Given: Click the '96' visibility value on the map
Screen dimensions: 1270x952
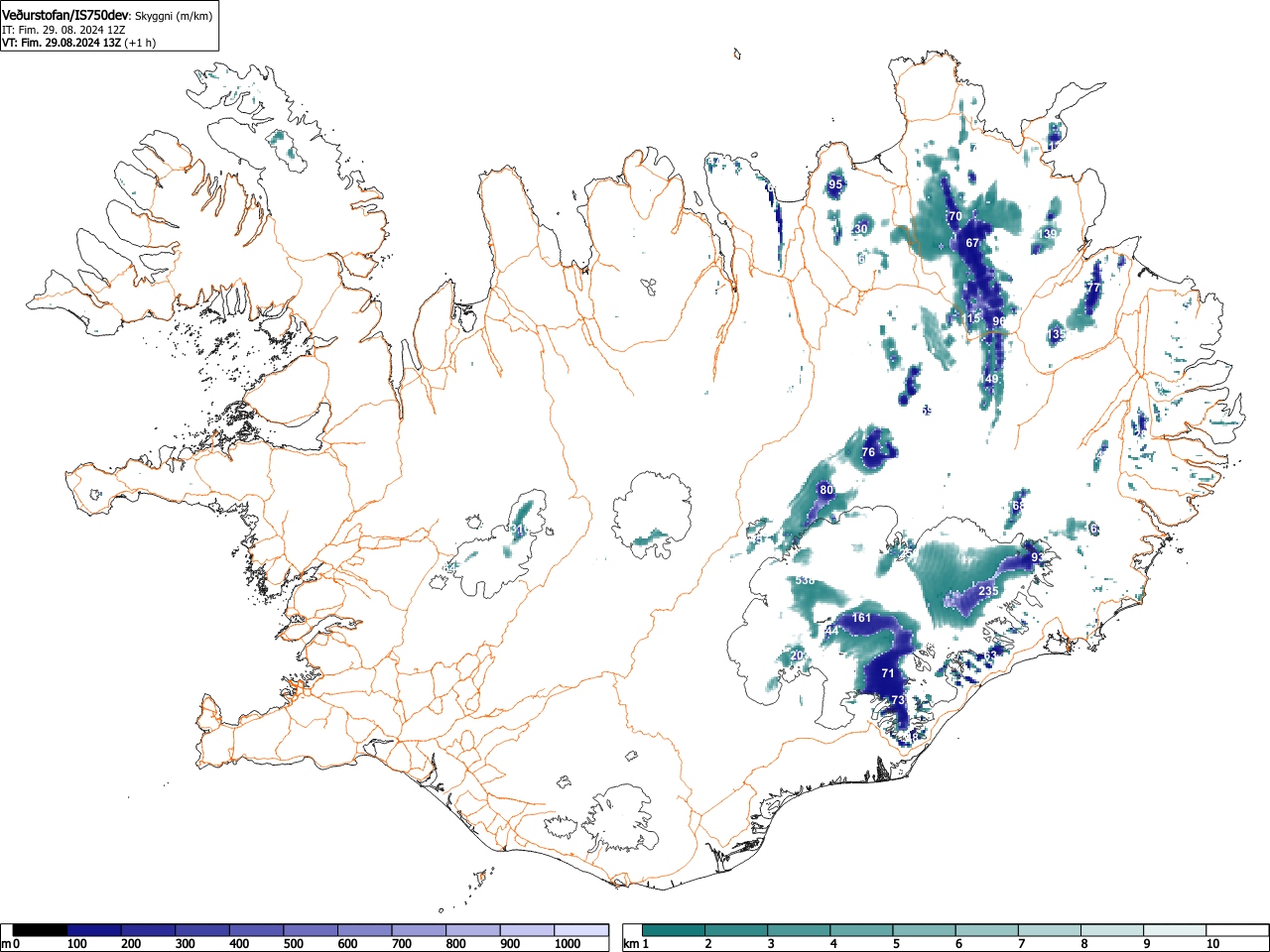Looking at the screenshot, I should coord(999,321).
